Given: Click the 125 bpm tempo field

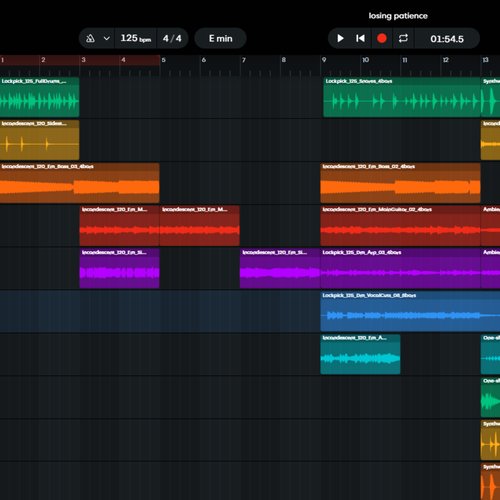Looking at the screenshot, I should point(136,39).
